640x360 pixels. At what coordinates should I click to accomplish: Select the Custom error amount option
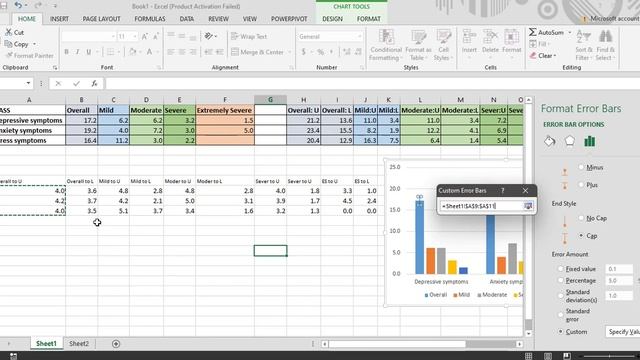[561, 331]
